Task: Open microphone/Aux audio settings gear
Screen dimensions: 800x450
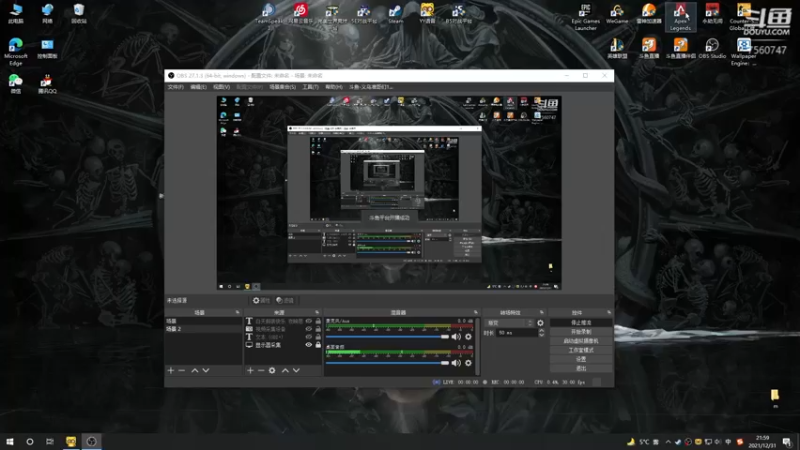Action: coord(468,337)
